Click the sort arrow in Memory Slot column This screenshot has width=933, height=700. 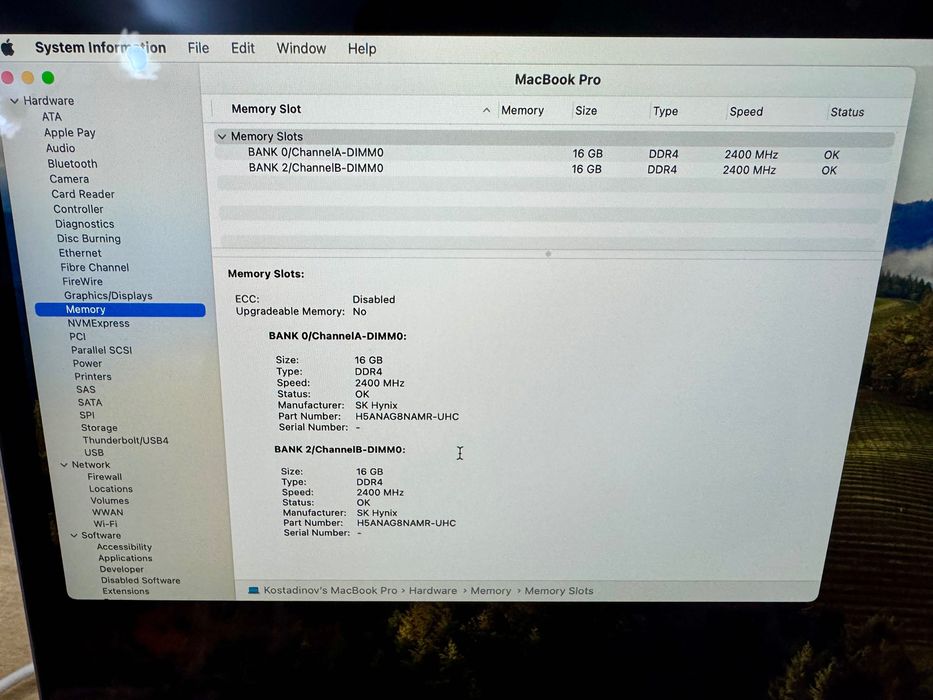pos(486,110)
